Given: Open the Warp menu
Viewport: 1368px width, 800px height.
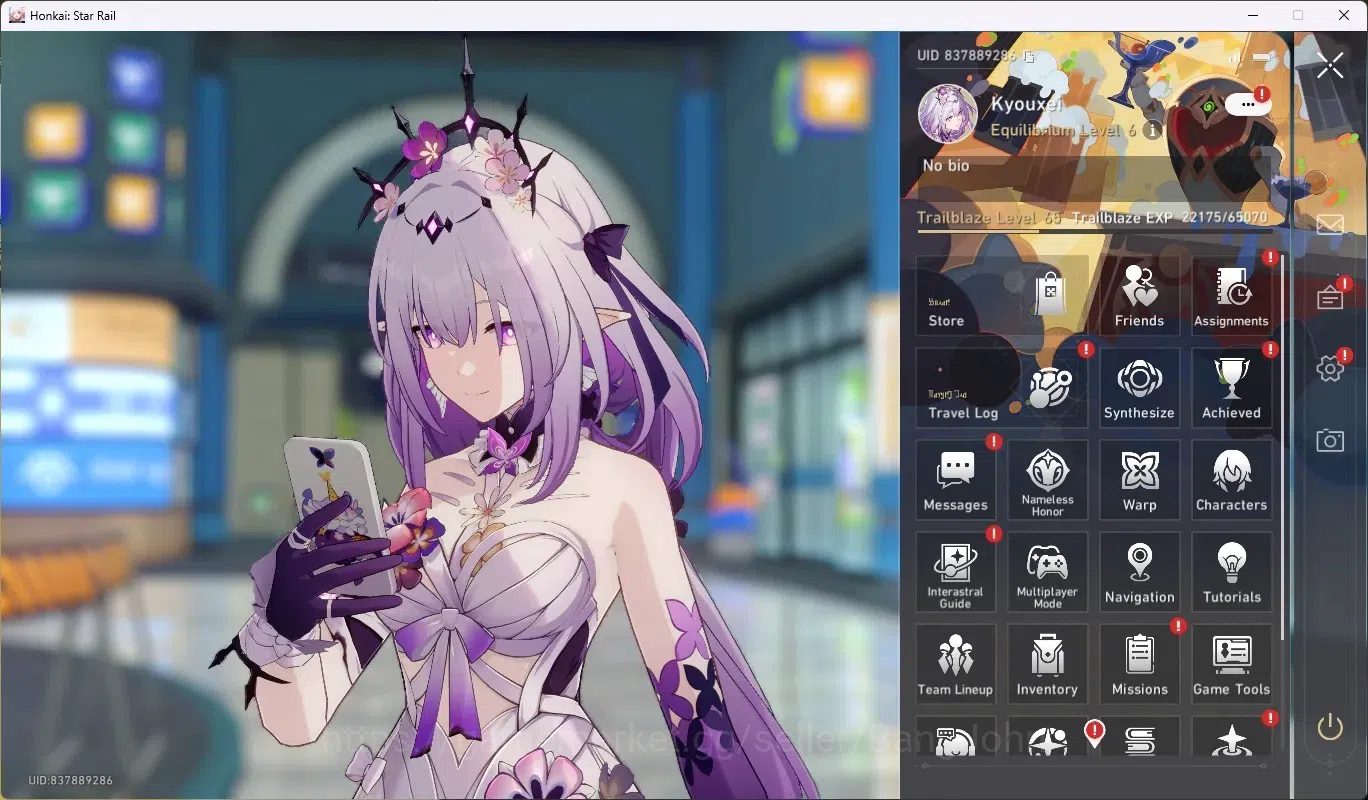Looking at the screenshot, I should point(1139,479).
